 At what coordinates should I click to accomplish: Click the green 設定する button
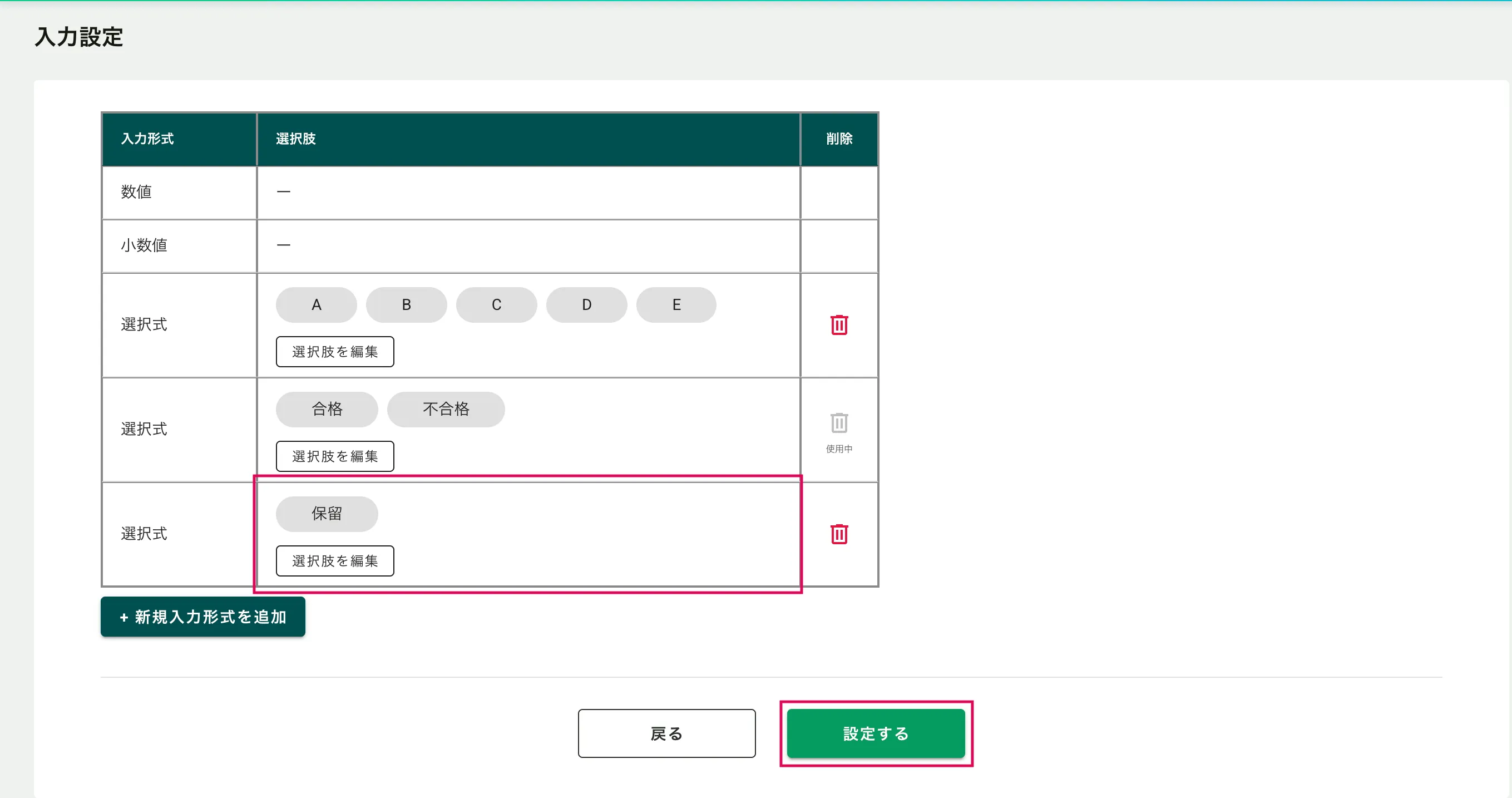(875, 733)
